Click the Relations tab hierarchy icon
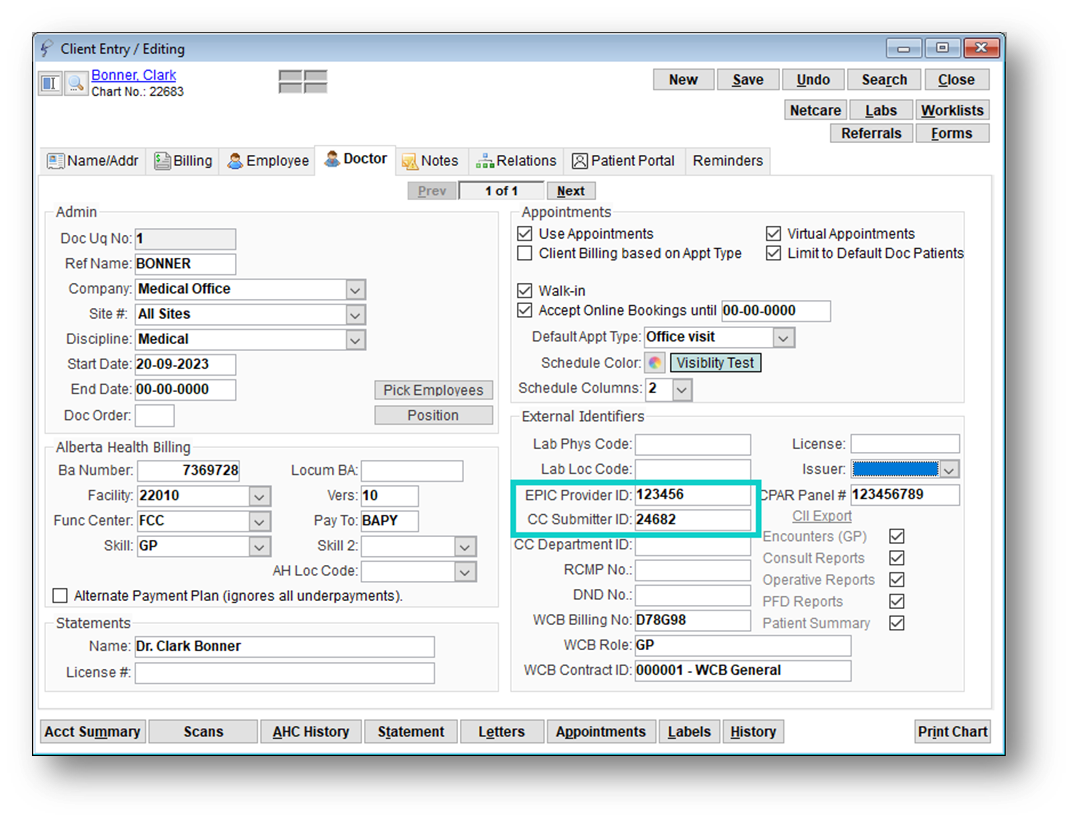 pyautogui.click(x=485, y=161)
